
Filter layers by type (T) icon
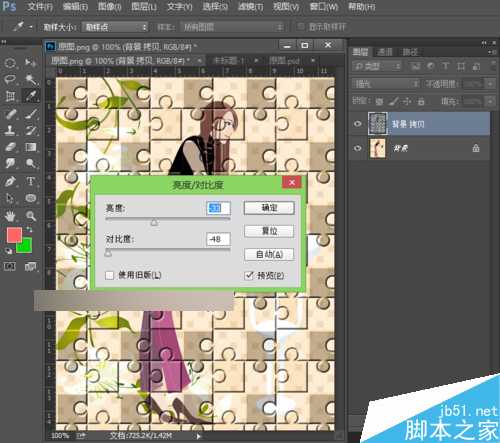click(x=446, y=66)
